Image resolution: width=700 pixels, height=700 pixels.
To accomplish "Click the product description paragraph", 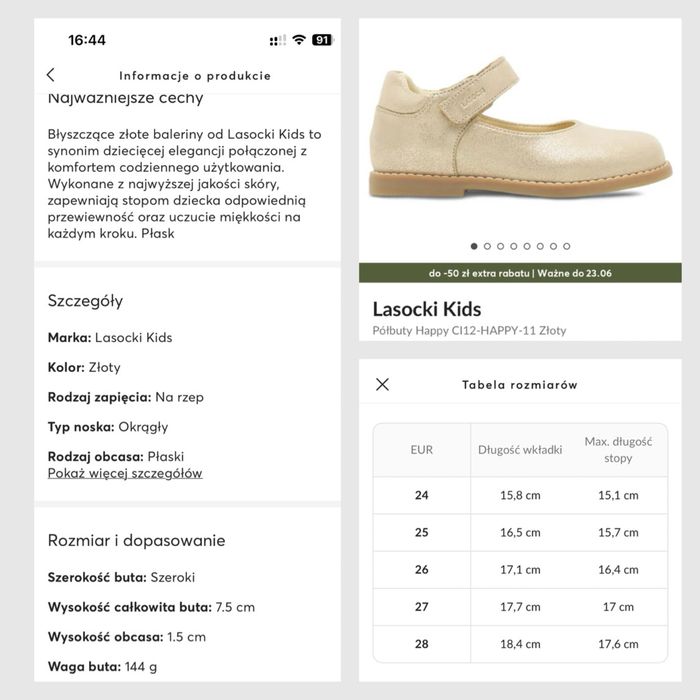I will tap(184, 183).
